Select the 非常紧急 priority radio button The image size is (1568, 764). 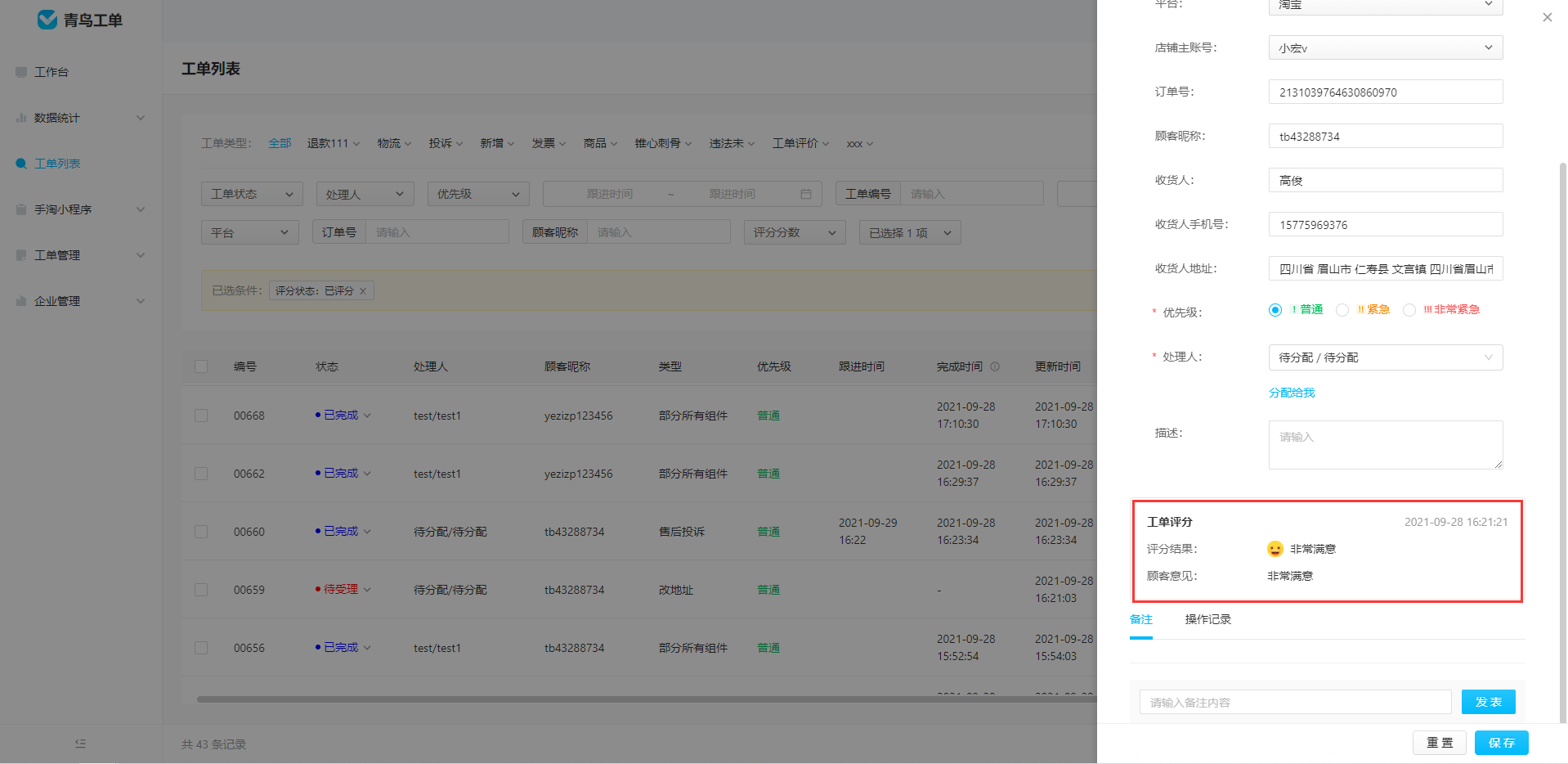point(1409,310)
